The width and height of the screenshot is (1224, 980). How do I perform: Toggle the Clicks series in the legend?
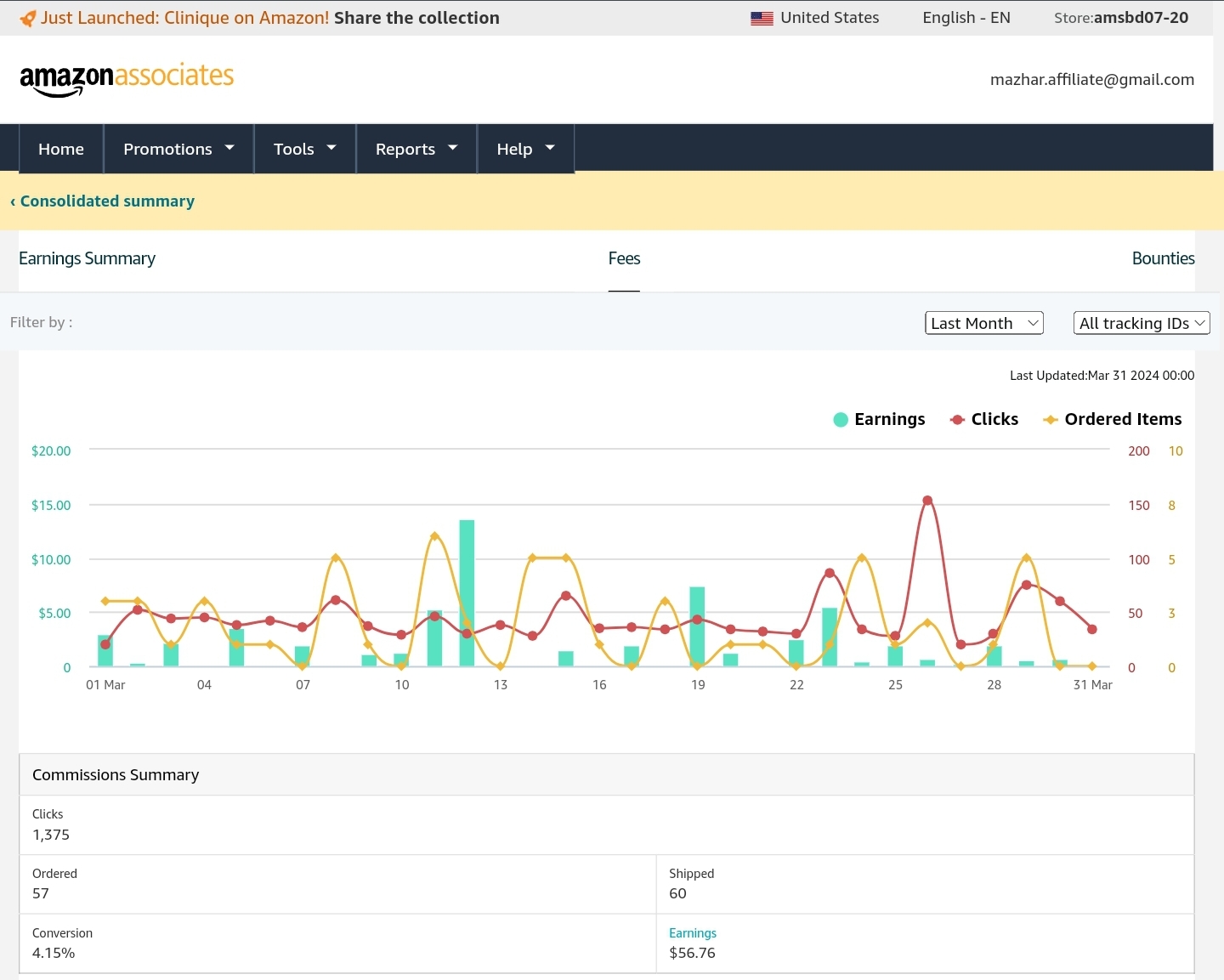click(983, 419)
